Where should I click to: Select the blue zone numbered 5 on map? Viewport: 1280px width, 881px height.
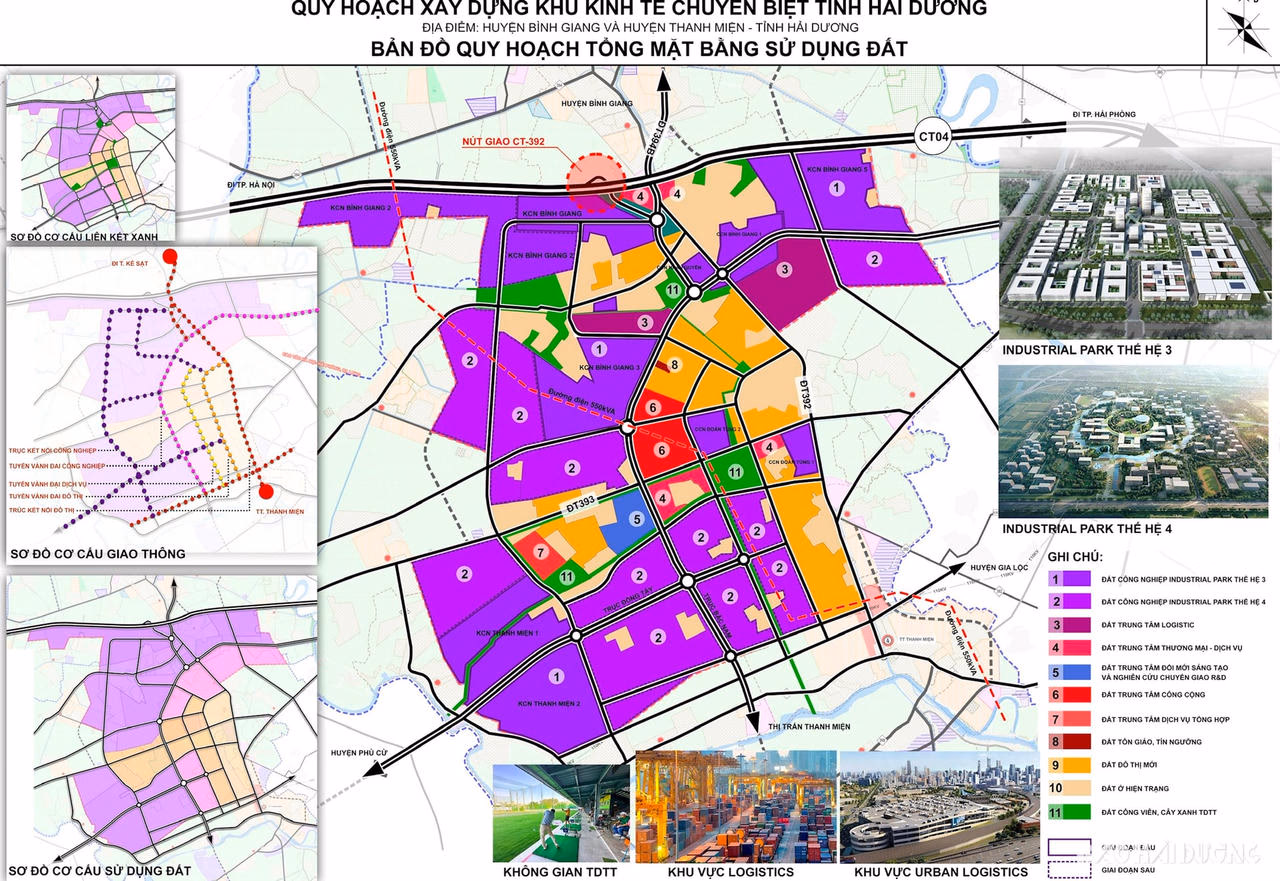[632, 519]
